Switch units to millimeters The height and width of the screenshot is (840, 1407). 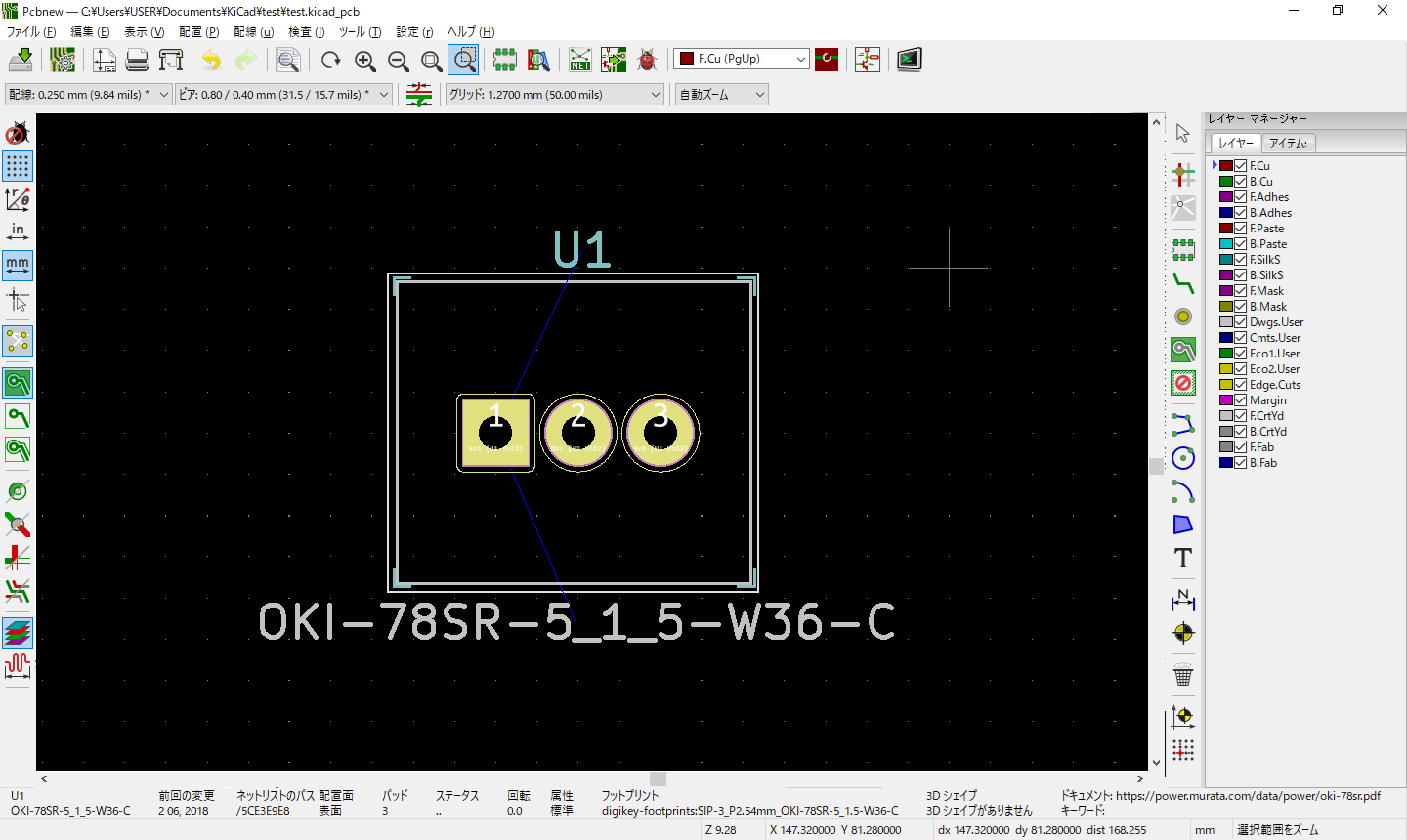point(18,266)
